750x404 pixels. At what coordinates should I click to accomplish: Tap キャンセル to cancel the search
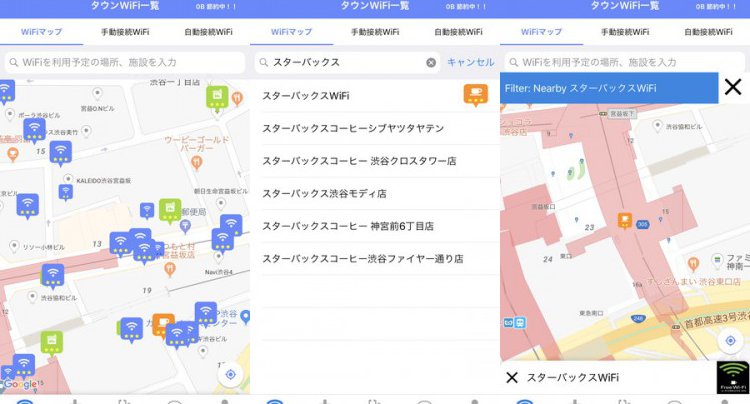471,62
